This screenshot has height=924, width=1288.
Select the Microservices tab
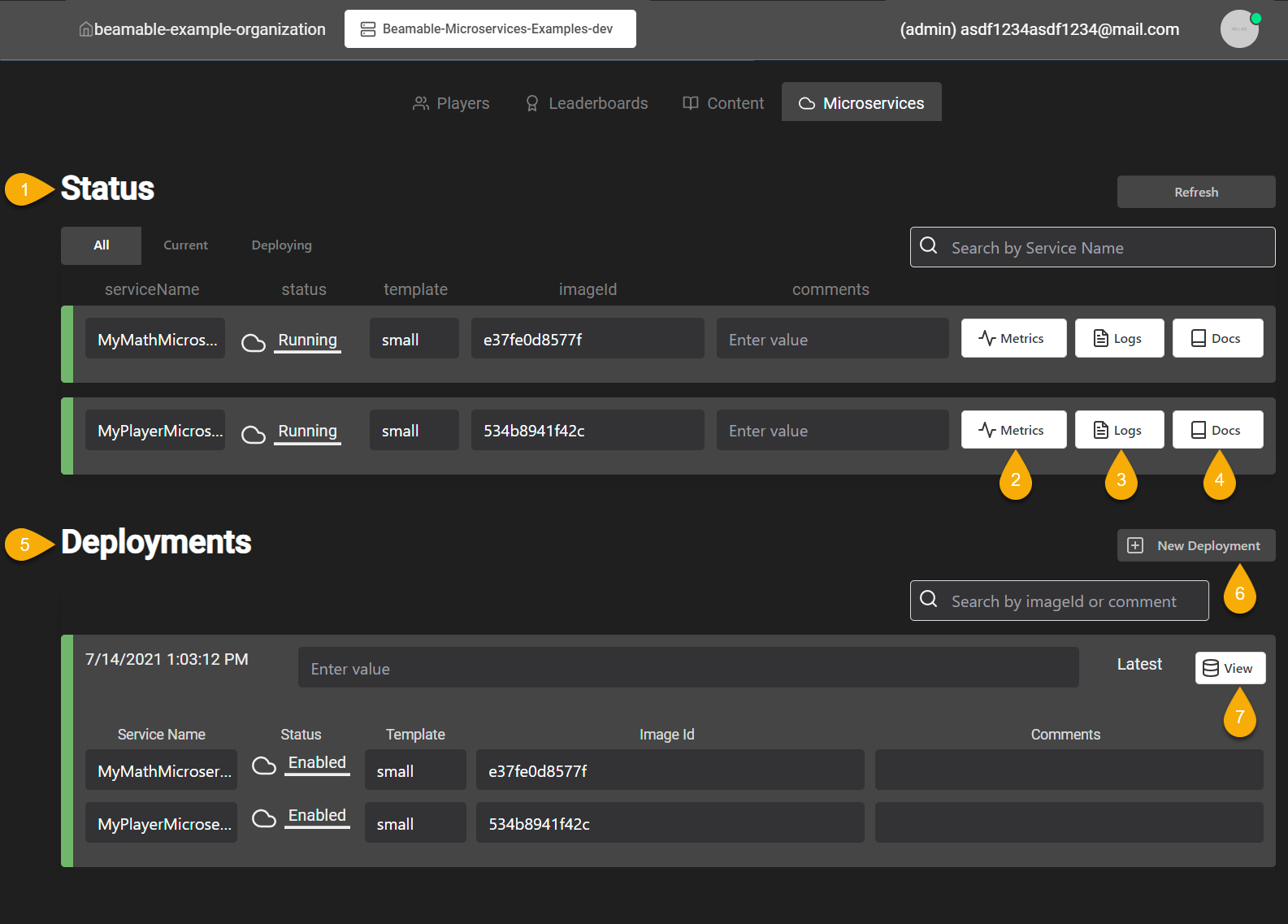(861, 102)
